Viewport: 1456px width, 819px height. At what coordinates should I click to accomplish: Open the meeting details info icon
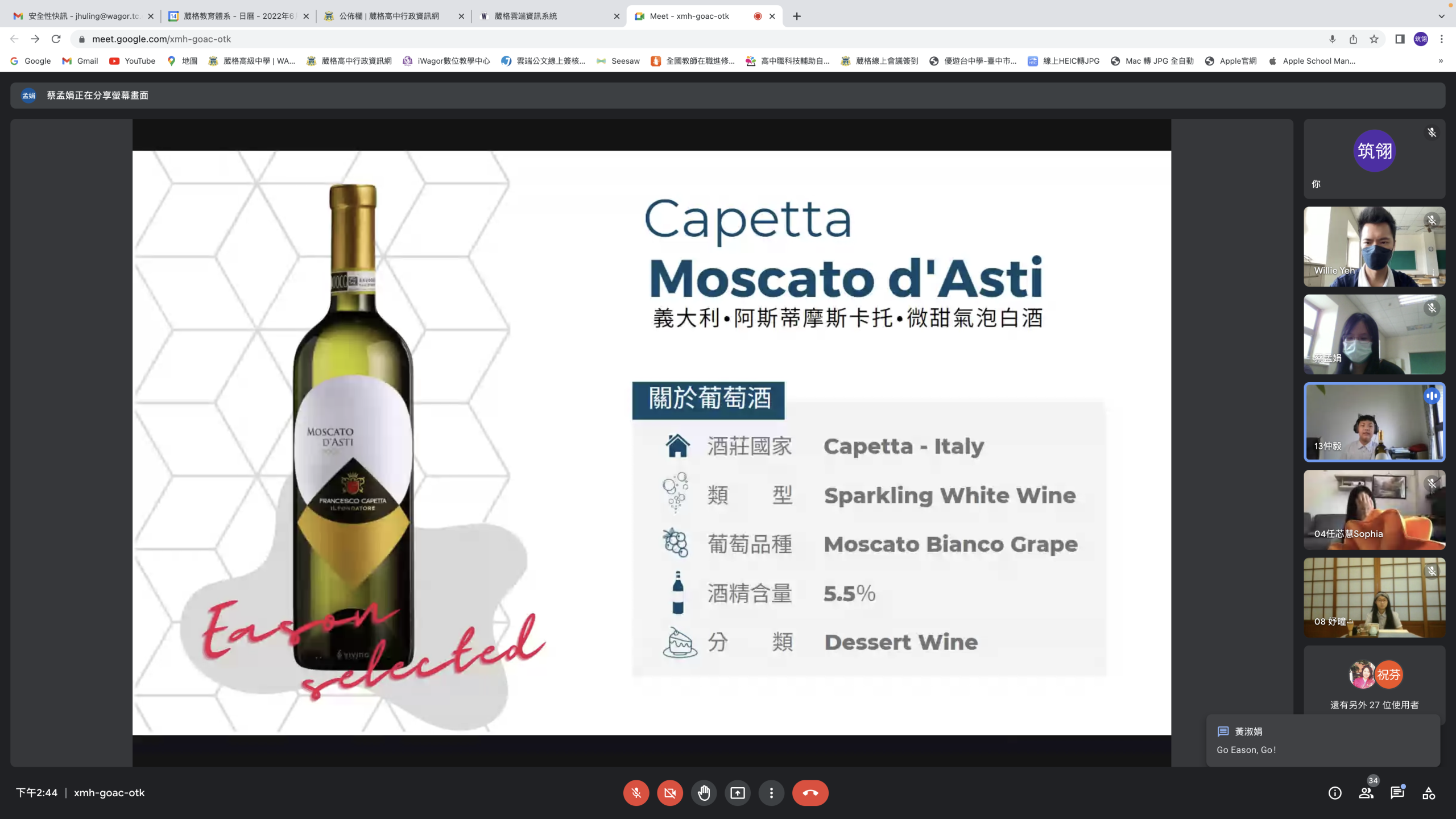[1334, 793]
